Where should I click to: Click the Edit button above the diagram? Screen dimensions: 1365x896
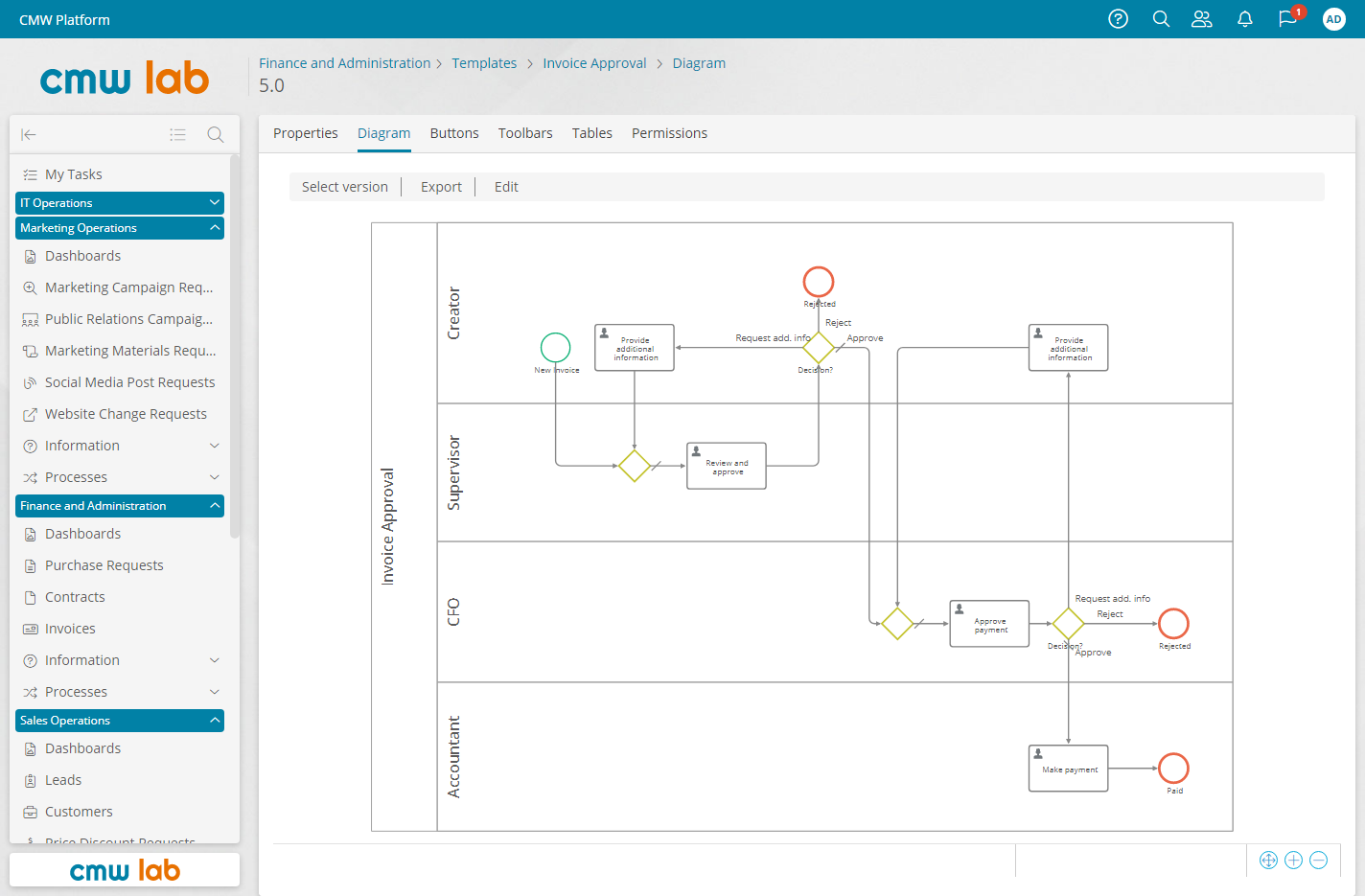(x=506, y=186)
